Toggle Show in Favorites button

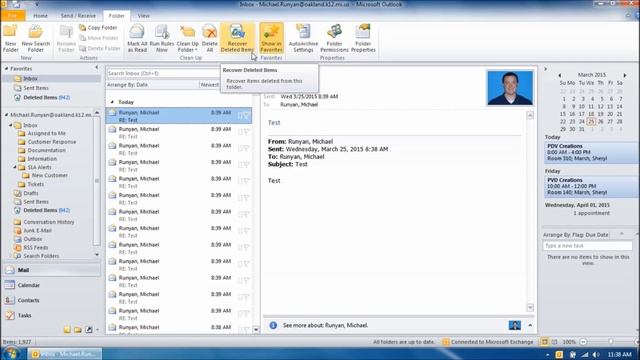click(271, 38)
